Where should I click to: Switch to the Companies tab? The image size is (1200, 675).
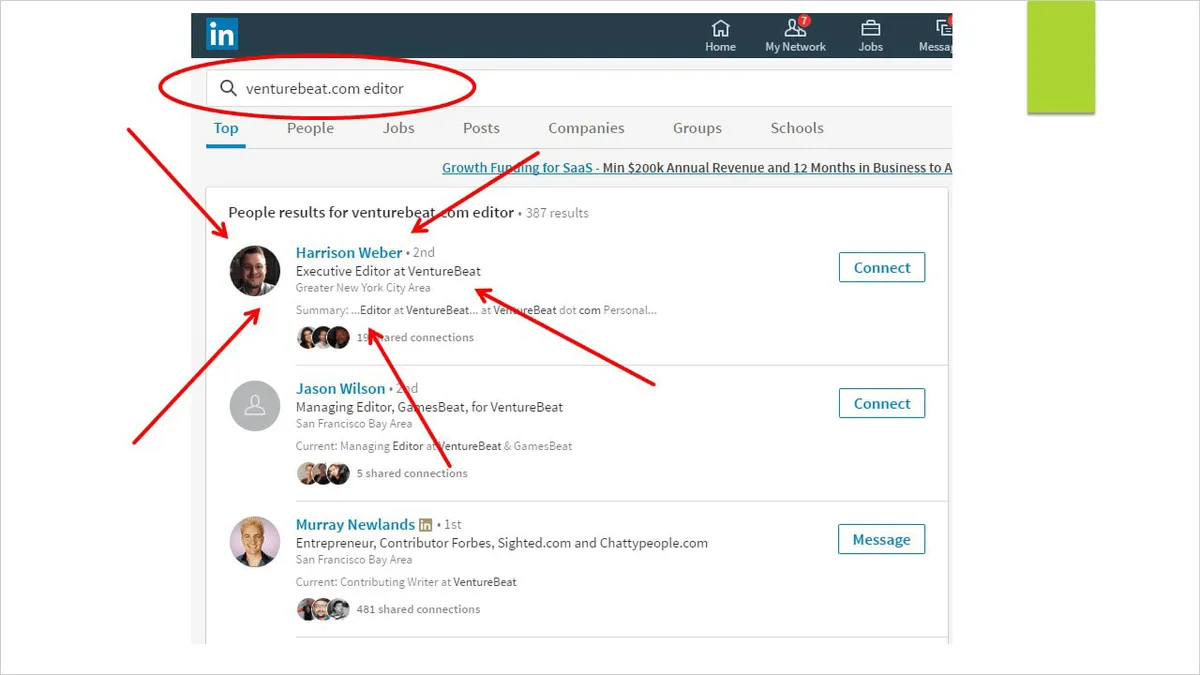tap(586, 128)
